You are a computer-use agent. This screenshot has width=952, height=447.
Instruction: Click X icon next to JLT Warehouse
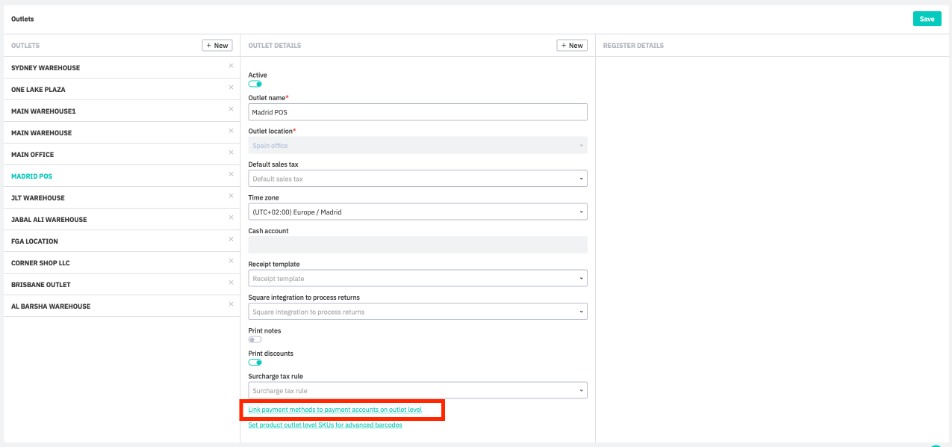[230, 196]
